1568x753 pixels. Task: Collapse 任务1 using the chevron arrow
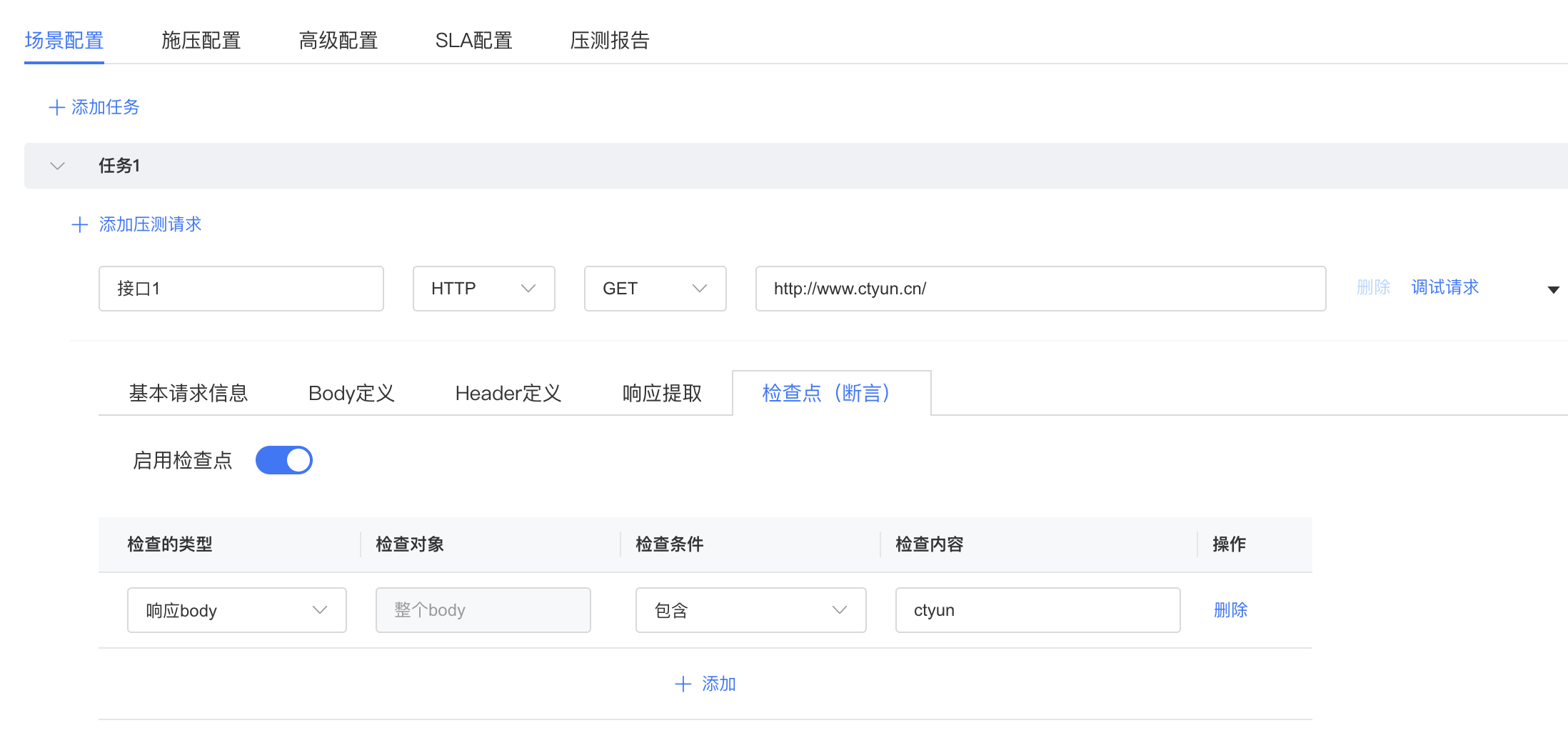pos(58,166)
